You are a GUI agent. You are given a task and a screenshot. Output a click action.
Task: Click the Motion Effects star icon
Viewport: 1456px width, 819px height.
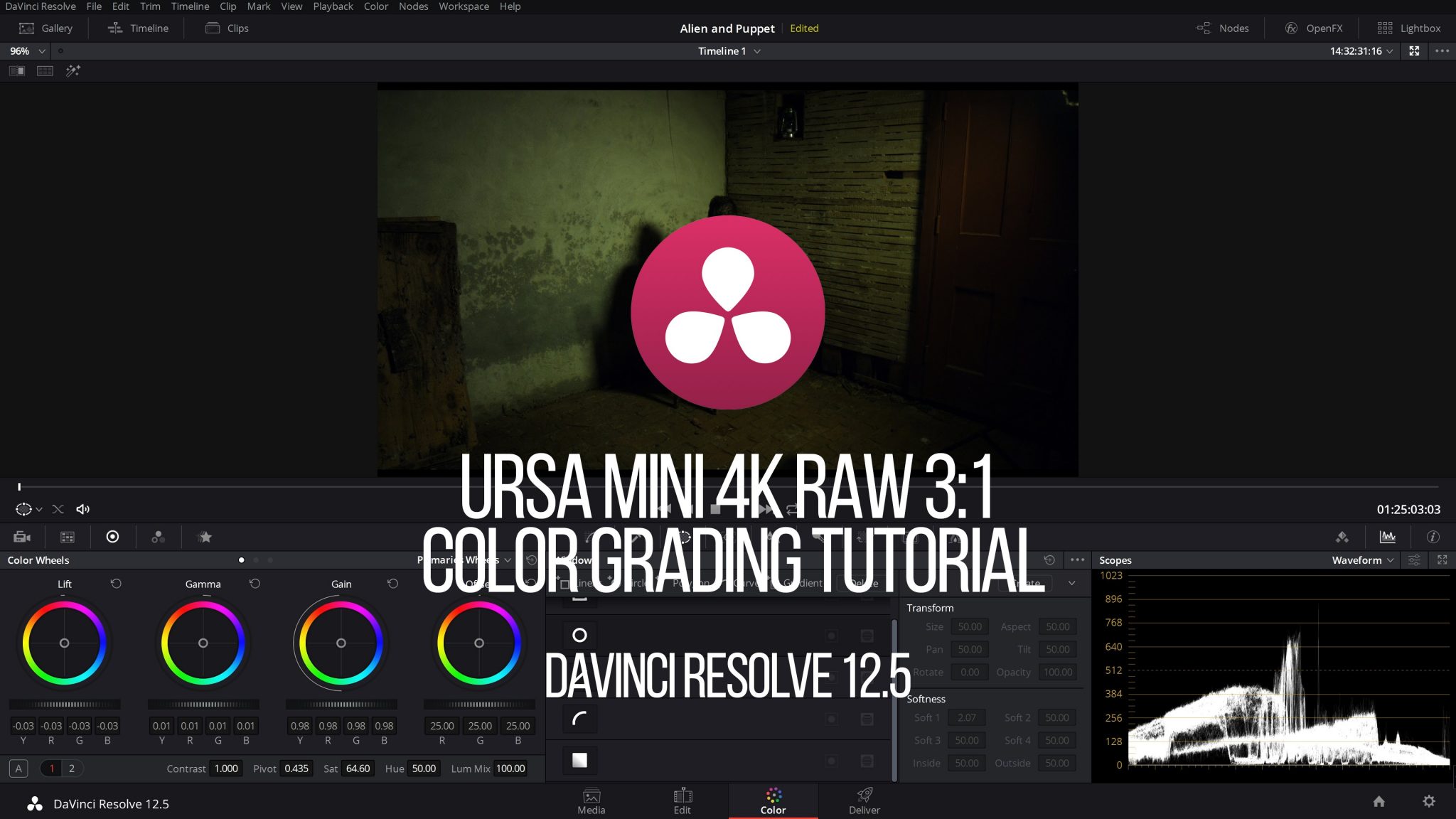click(x=205, y=537)
